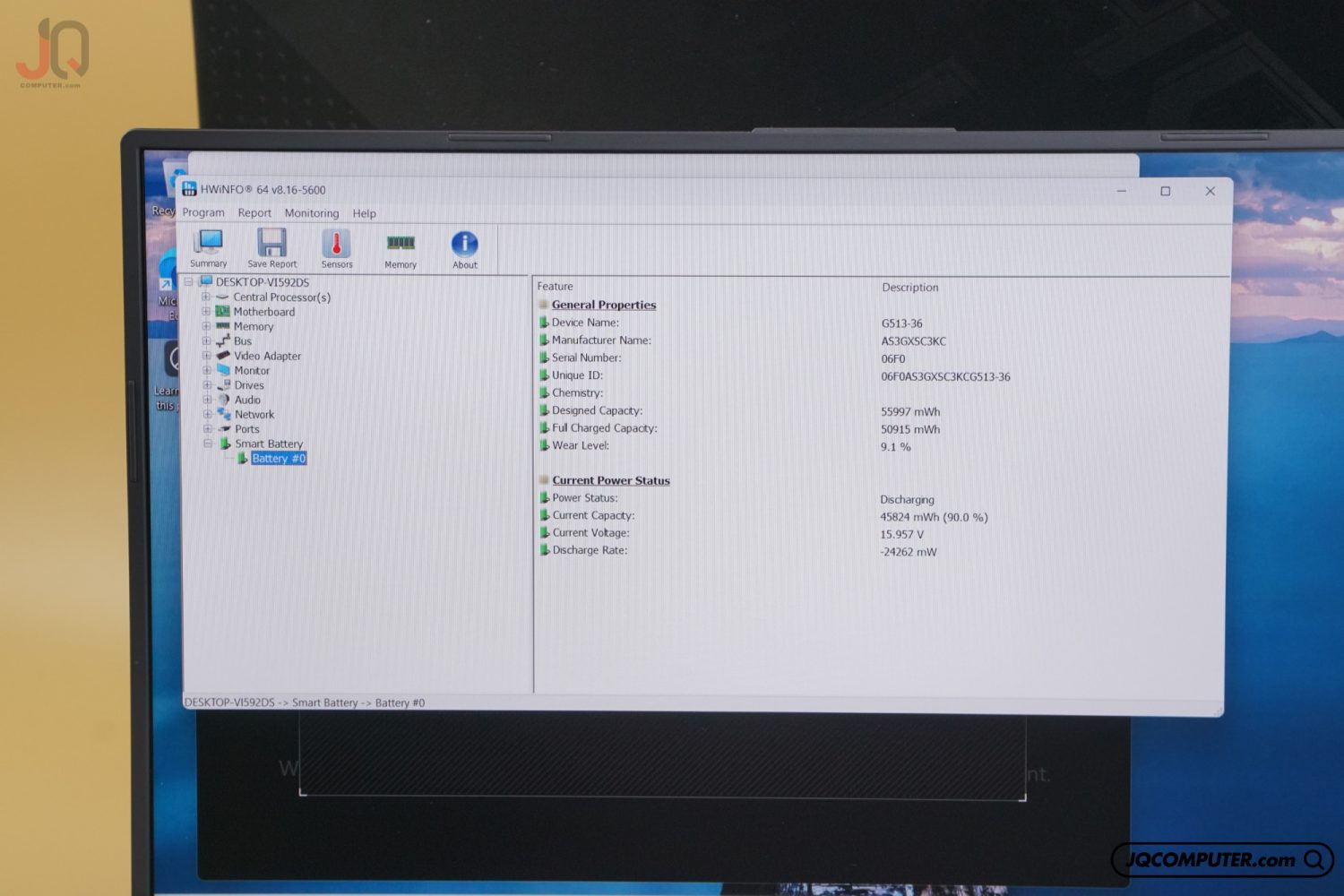Click the General Properties section heading
This screenshot has height=896, width=1344.
(x=604, y=305)
